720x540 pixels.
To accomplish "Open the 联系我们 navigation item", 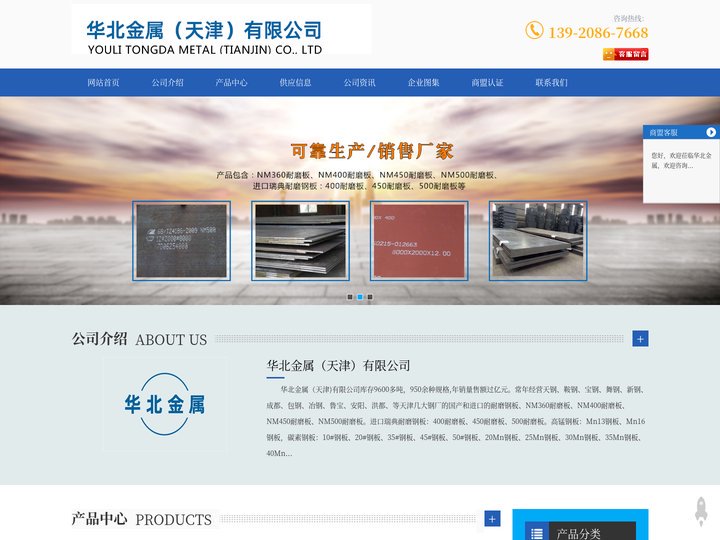I will click(x=551, y=83).
